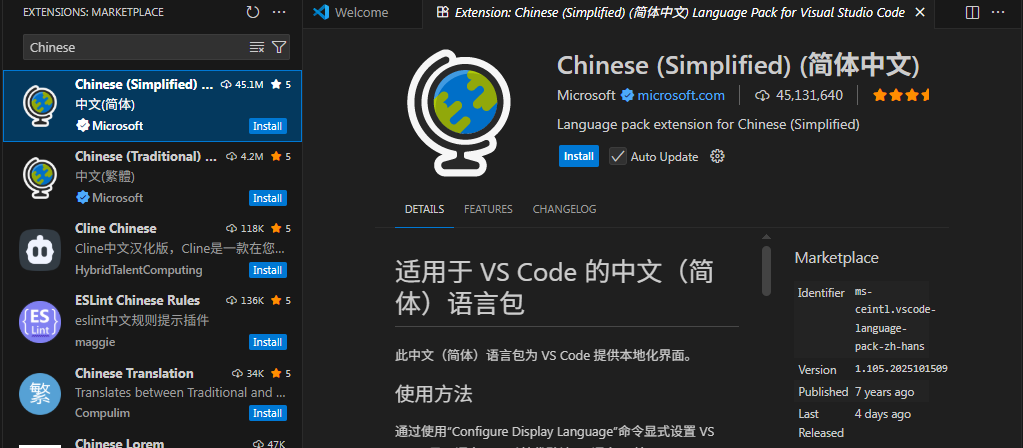
Task: Click the verified badge beside microsoft.com
Action: tap(628, 96)
